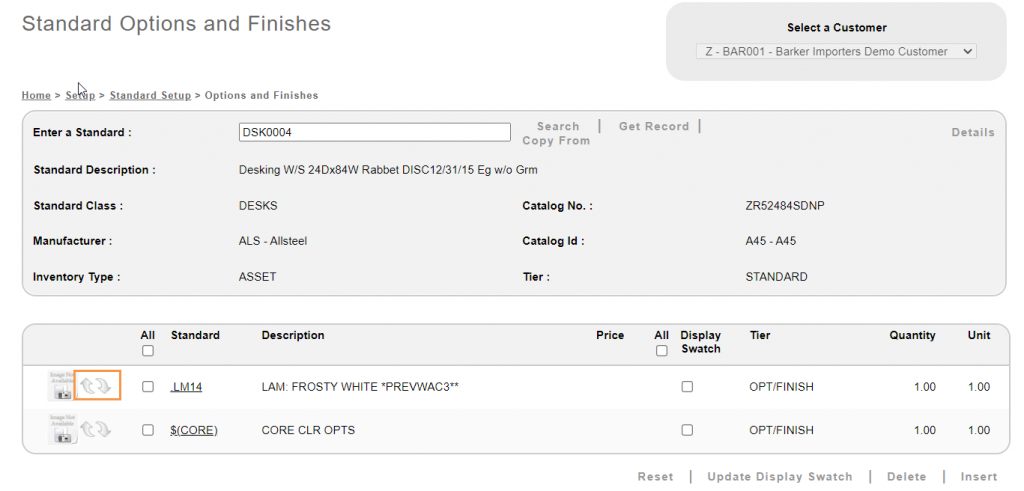Select the .LM14 row checkbox
Image resolution: width=1024 pixels, height=491 pixels.
point(148,387)
